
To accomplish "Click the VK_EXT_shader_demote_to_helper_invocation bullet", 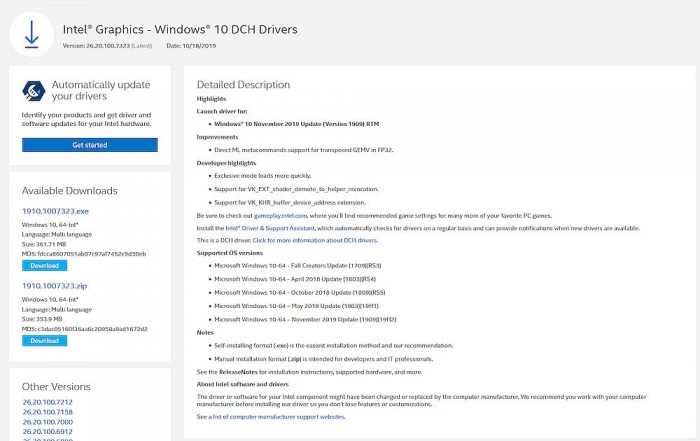I will (296, 189).
